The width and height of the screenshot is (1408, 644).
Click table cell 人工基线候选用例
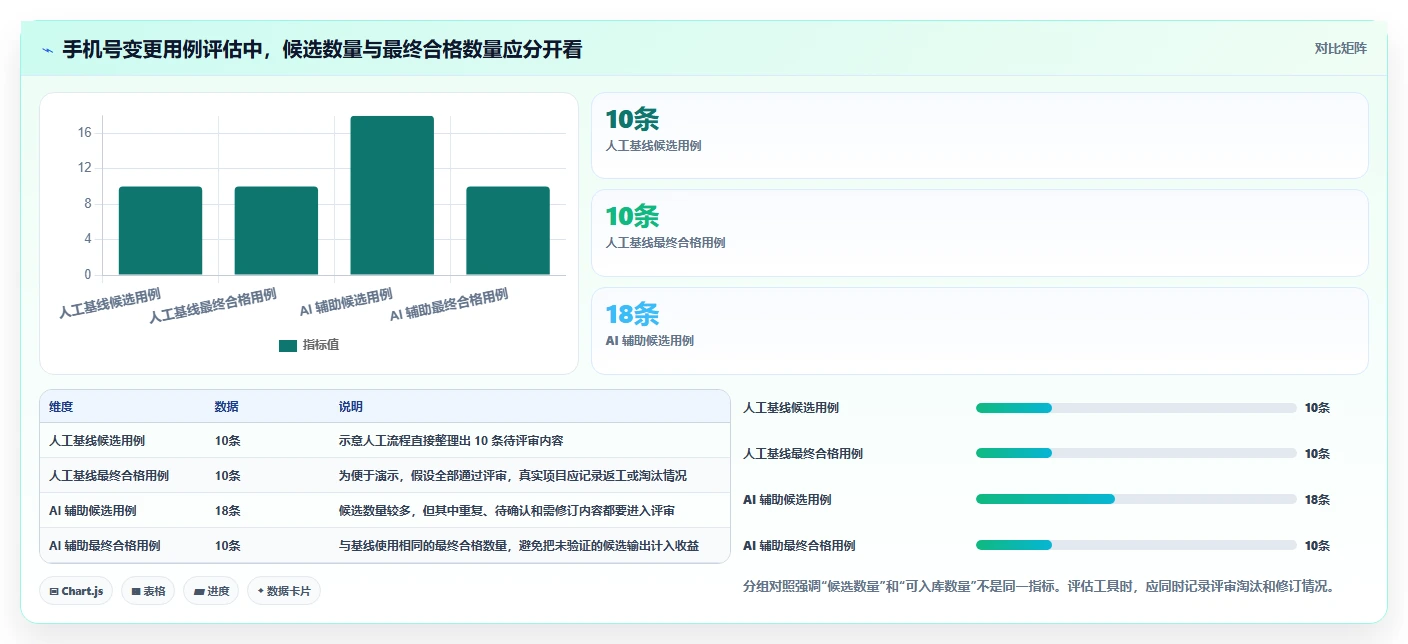pos(97,441)
